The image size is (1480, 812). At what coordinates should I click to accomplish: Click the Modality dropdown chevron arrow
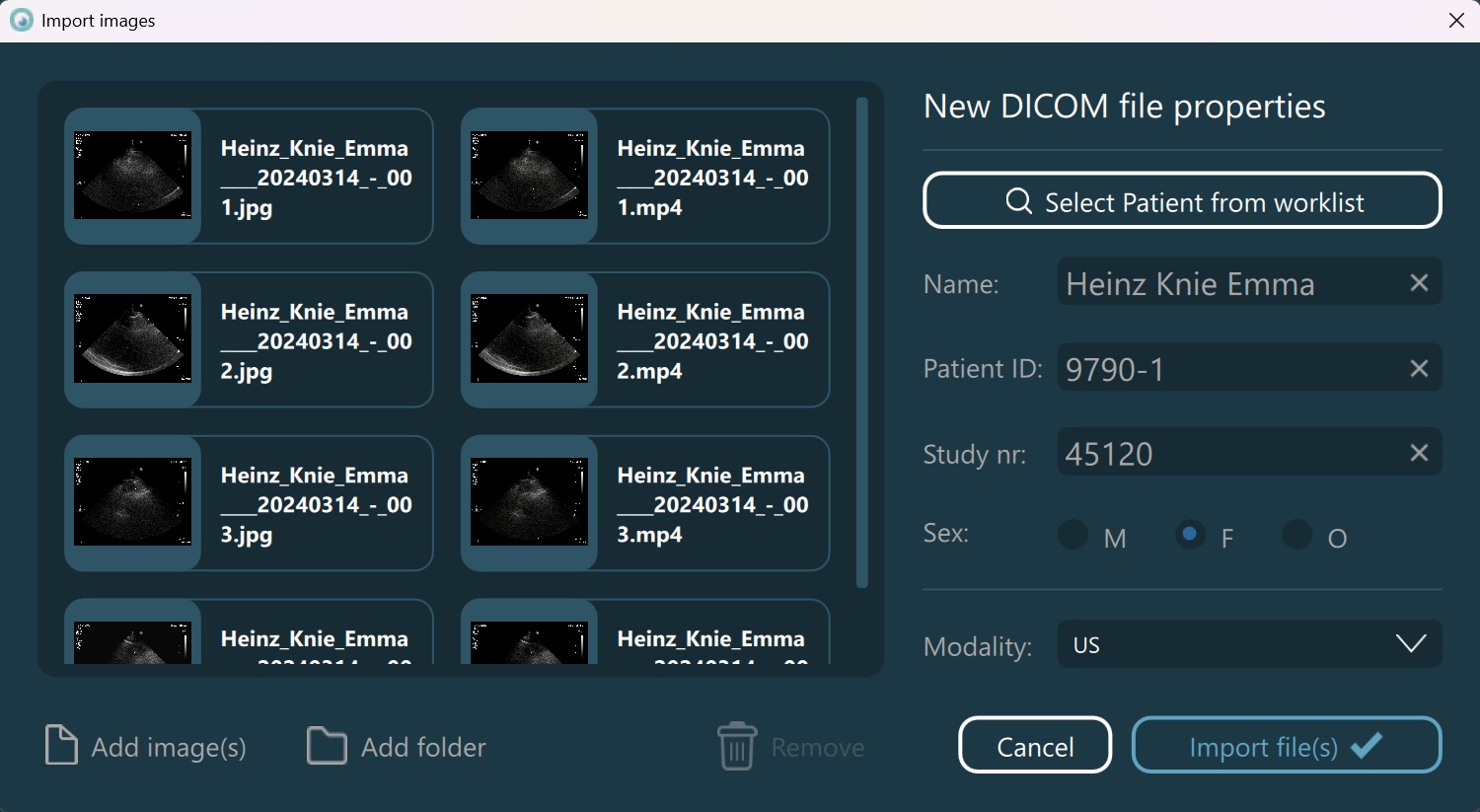1411,644
